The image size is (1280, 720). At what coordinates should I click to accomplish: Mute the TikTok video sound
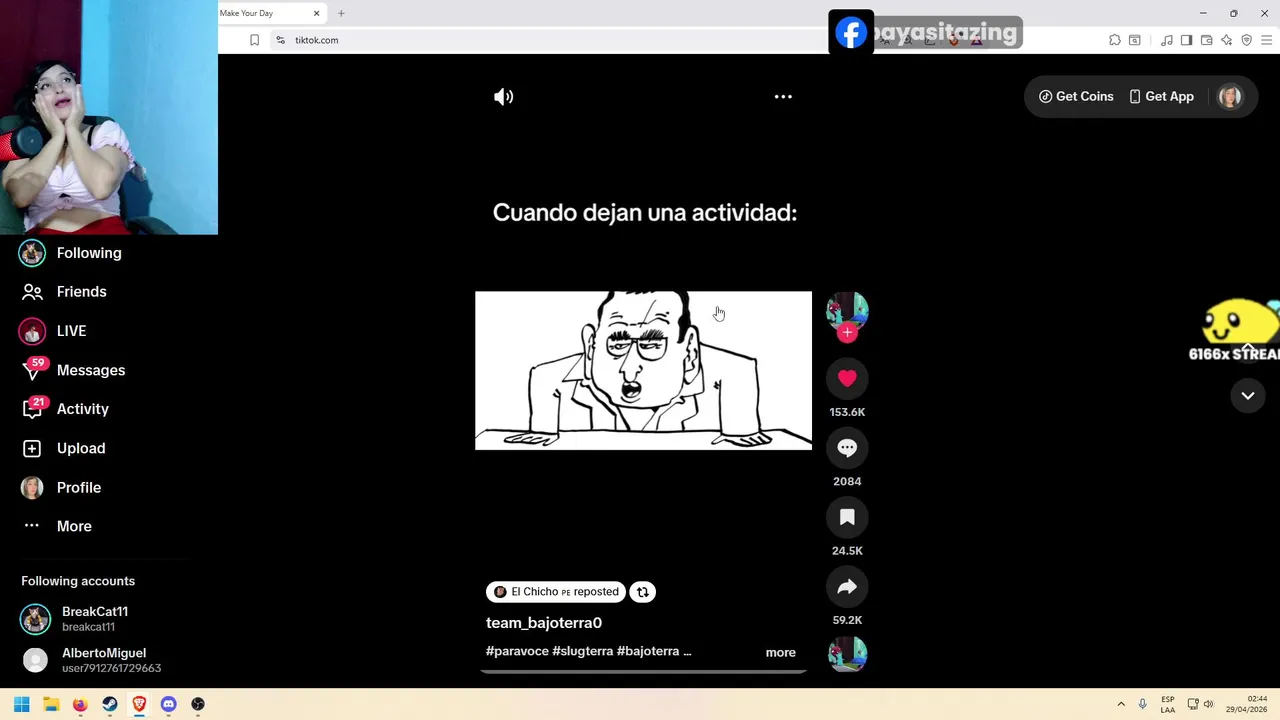tap(503, 97)
